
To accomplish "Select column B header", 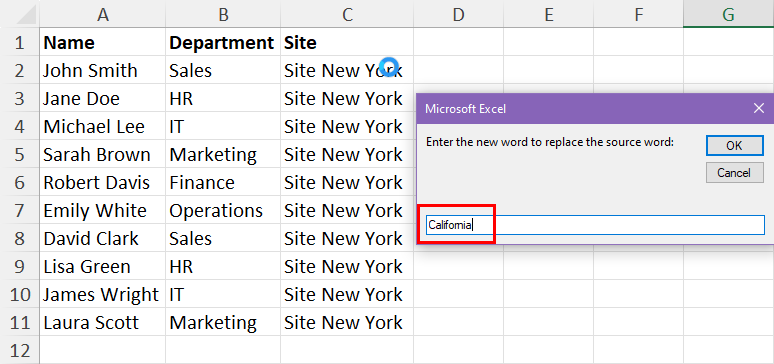I will click(x=223, y=14).
